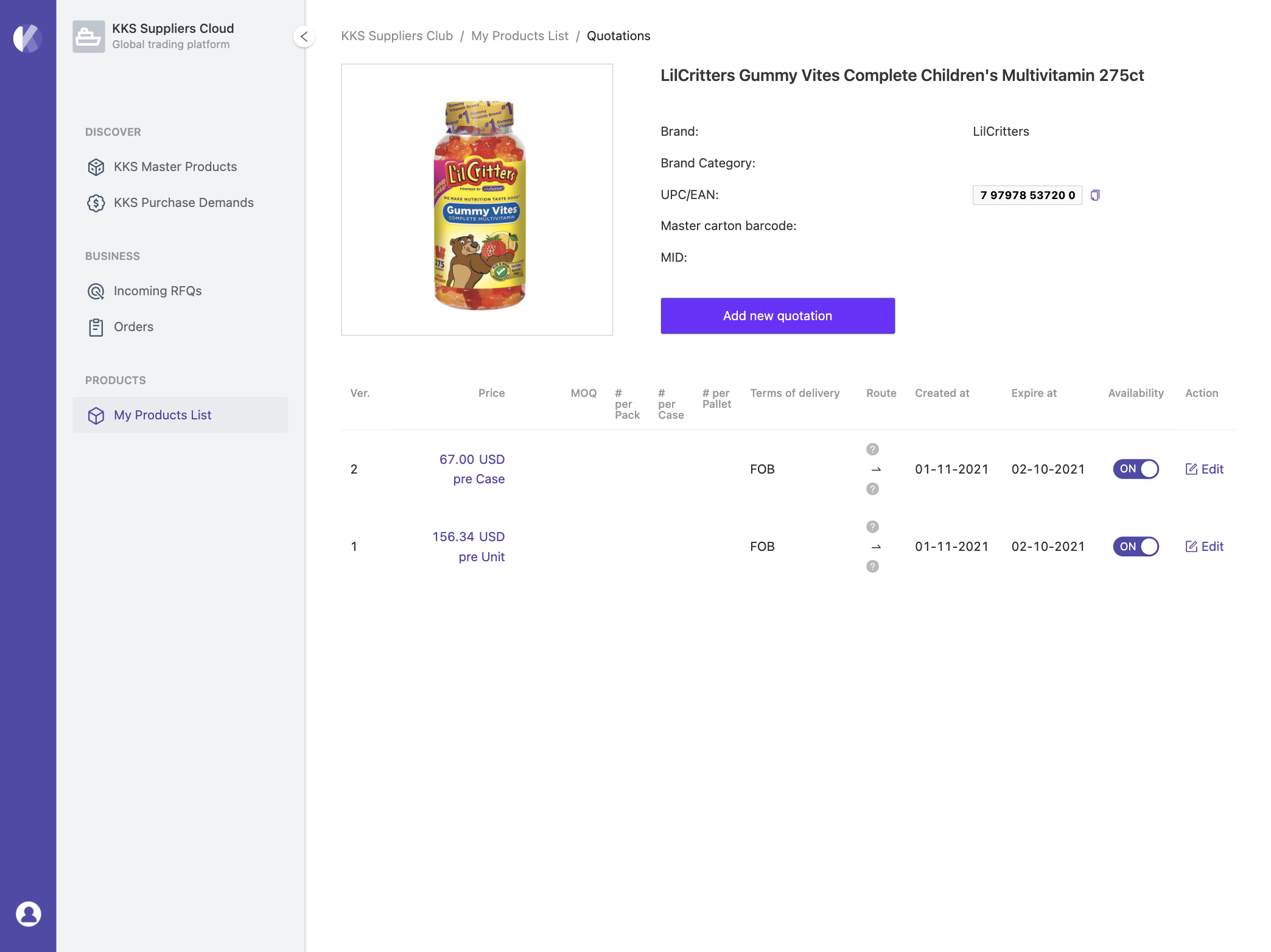
Task: Select My Products List in sidebar
Action: point(180,415)
